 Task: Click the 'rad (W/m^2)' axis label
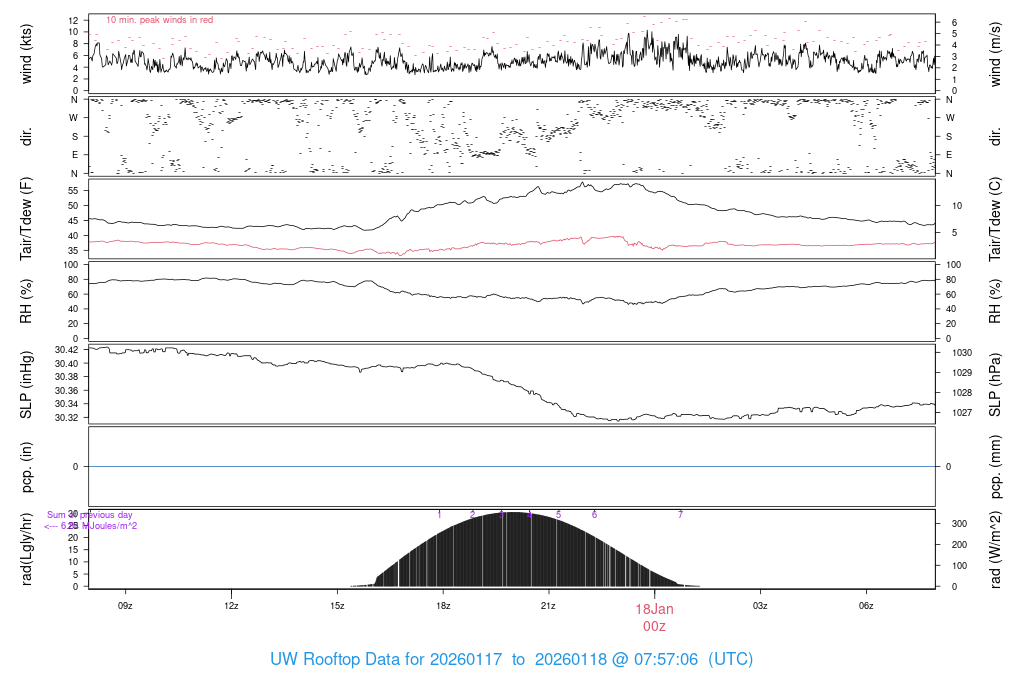coord(995,549)
